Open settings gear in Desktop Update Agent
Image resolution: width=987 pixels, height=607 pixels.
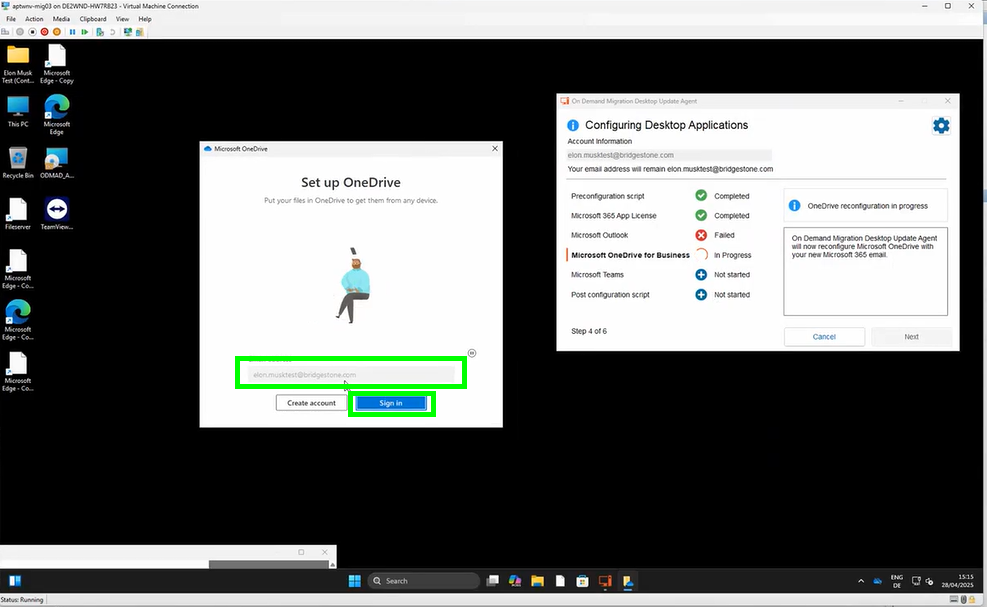tap(940, 125)
